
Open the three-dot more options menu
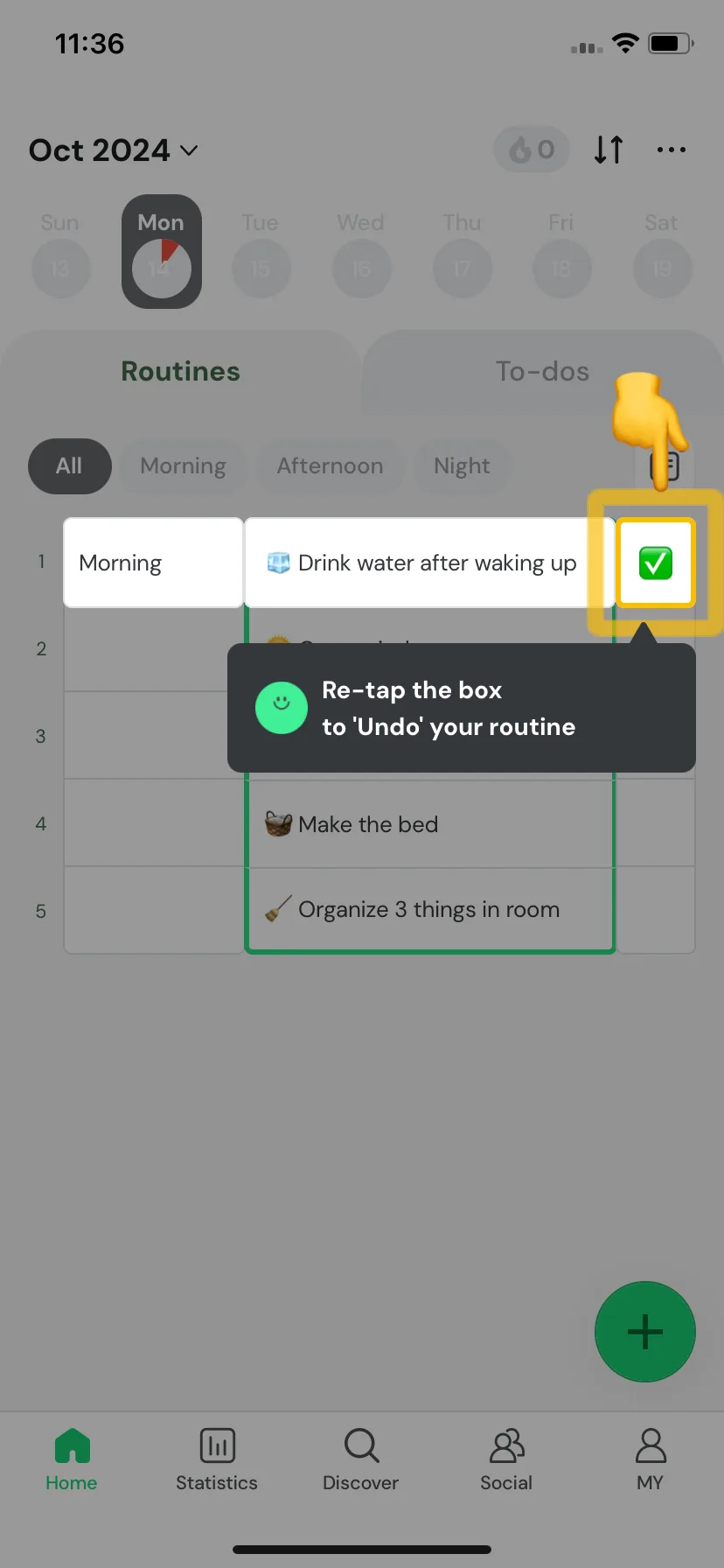tap(671, 150)
